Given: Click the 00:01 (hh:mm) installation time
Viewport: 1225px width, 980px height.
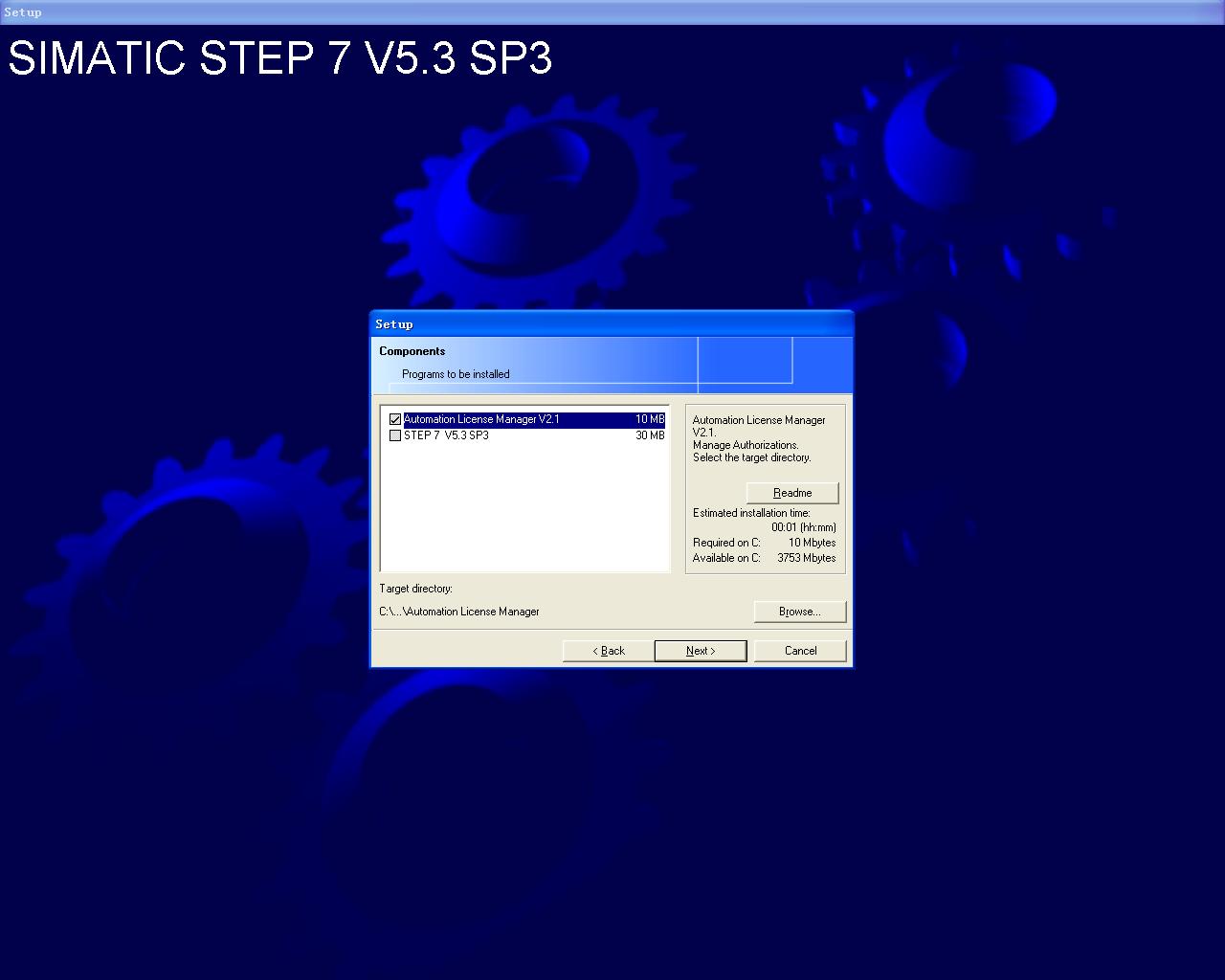Looking at the screenshot, I should point(804,527).
